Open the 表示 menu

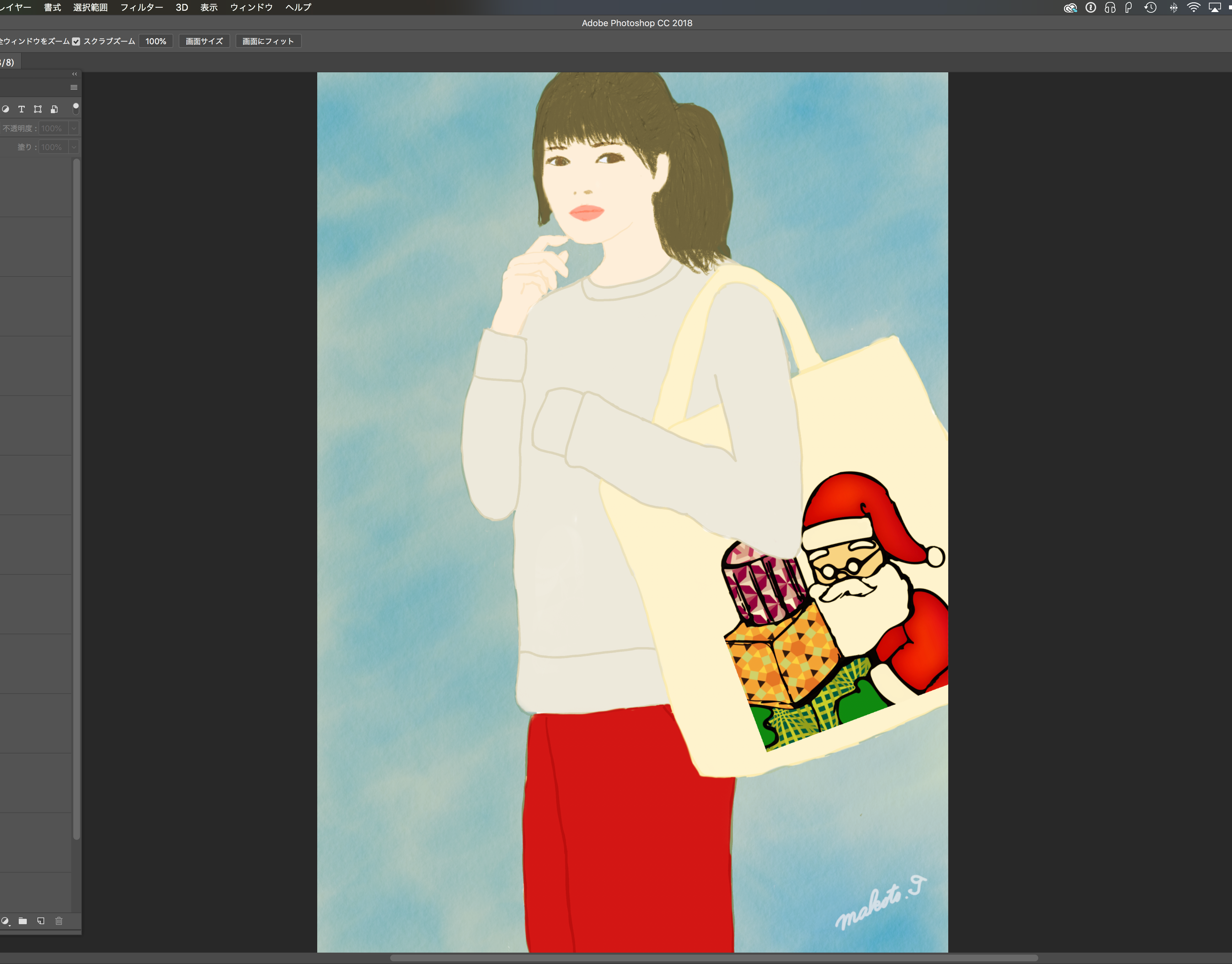coord(209,7)
